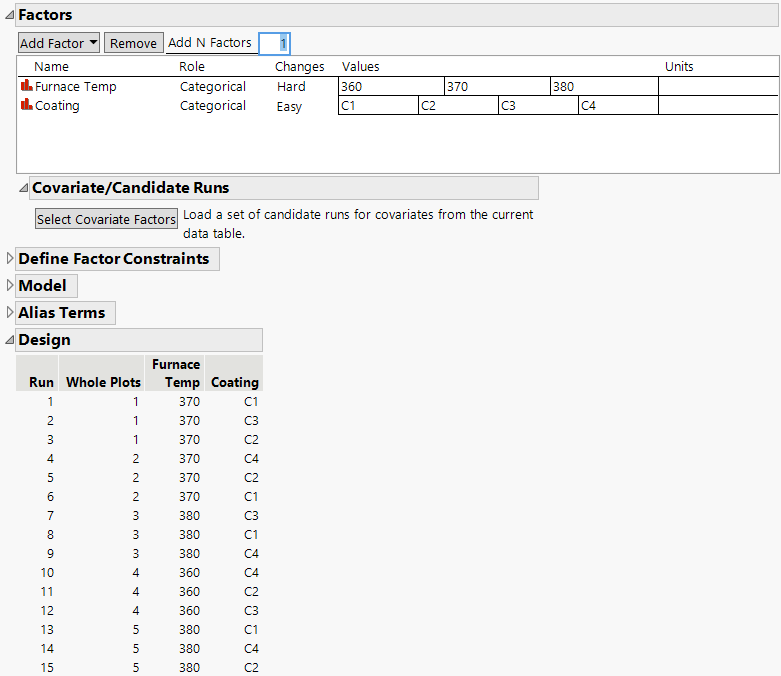
Task: Click the Coating units cell
Action: coord(718,105)
